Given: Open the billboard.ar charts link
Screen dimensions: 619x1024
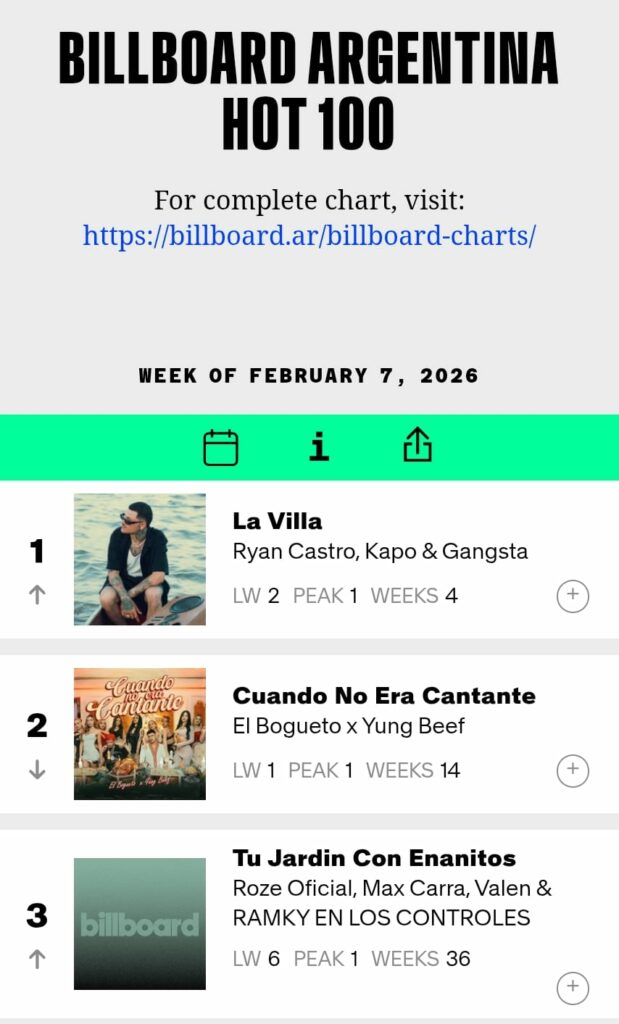Looking at the screenshot, I should tap(309, 235).
